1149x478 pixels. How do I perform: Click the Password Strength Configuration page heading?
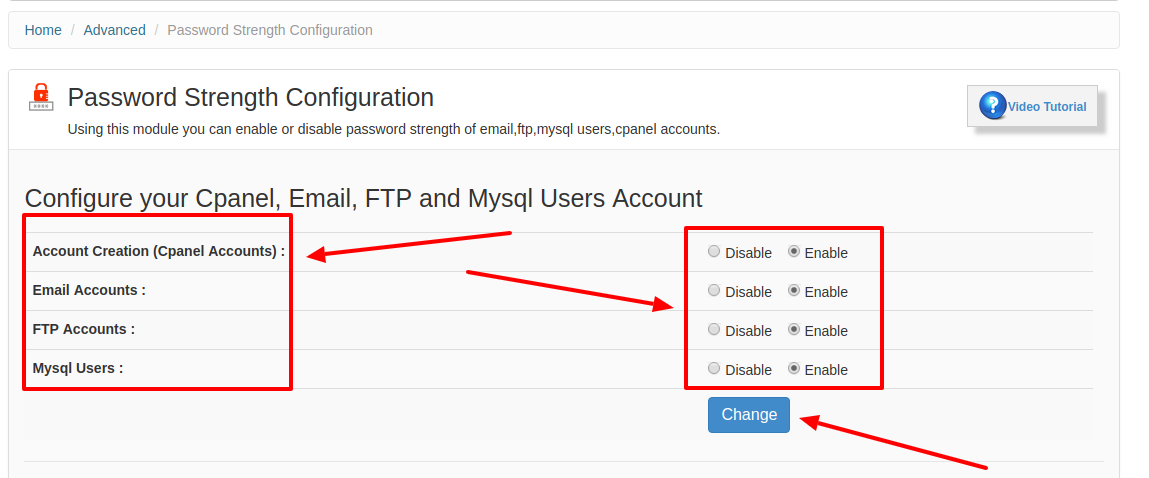(251, 97)
